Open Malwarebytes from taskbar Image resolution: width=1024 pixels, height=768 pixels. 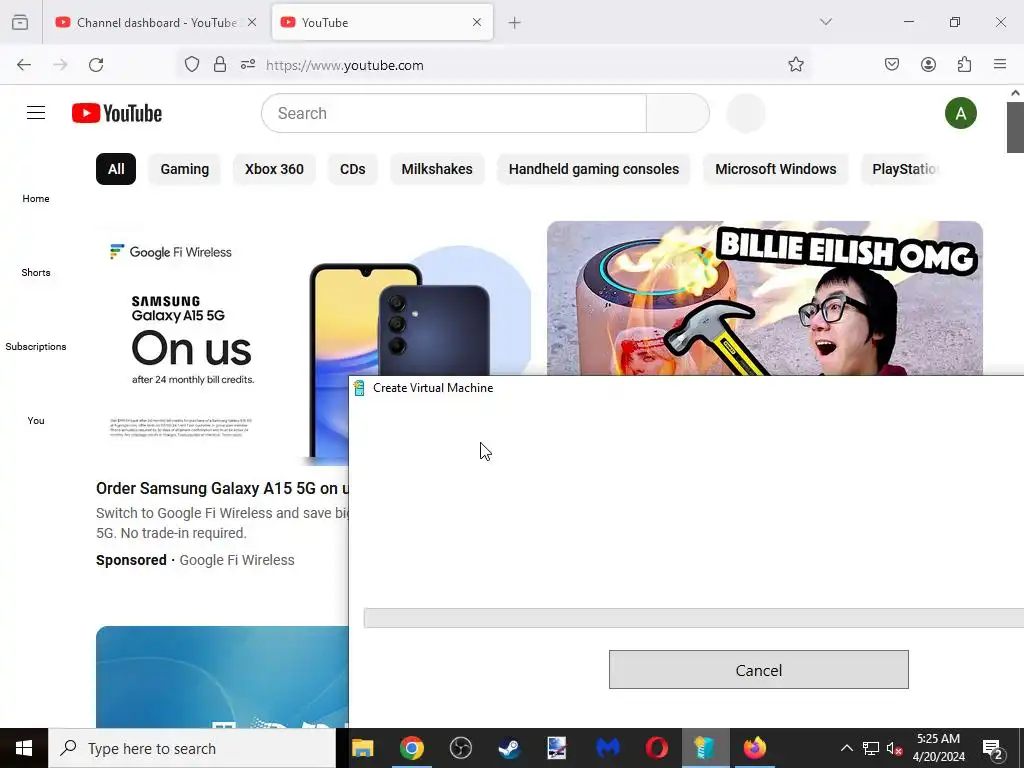pos(607,748)
